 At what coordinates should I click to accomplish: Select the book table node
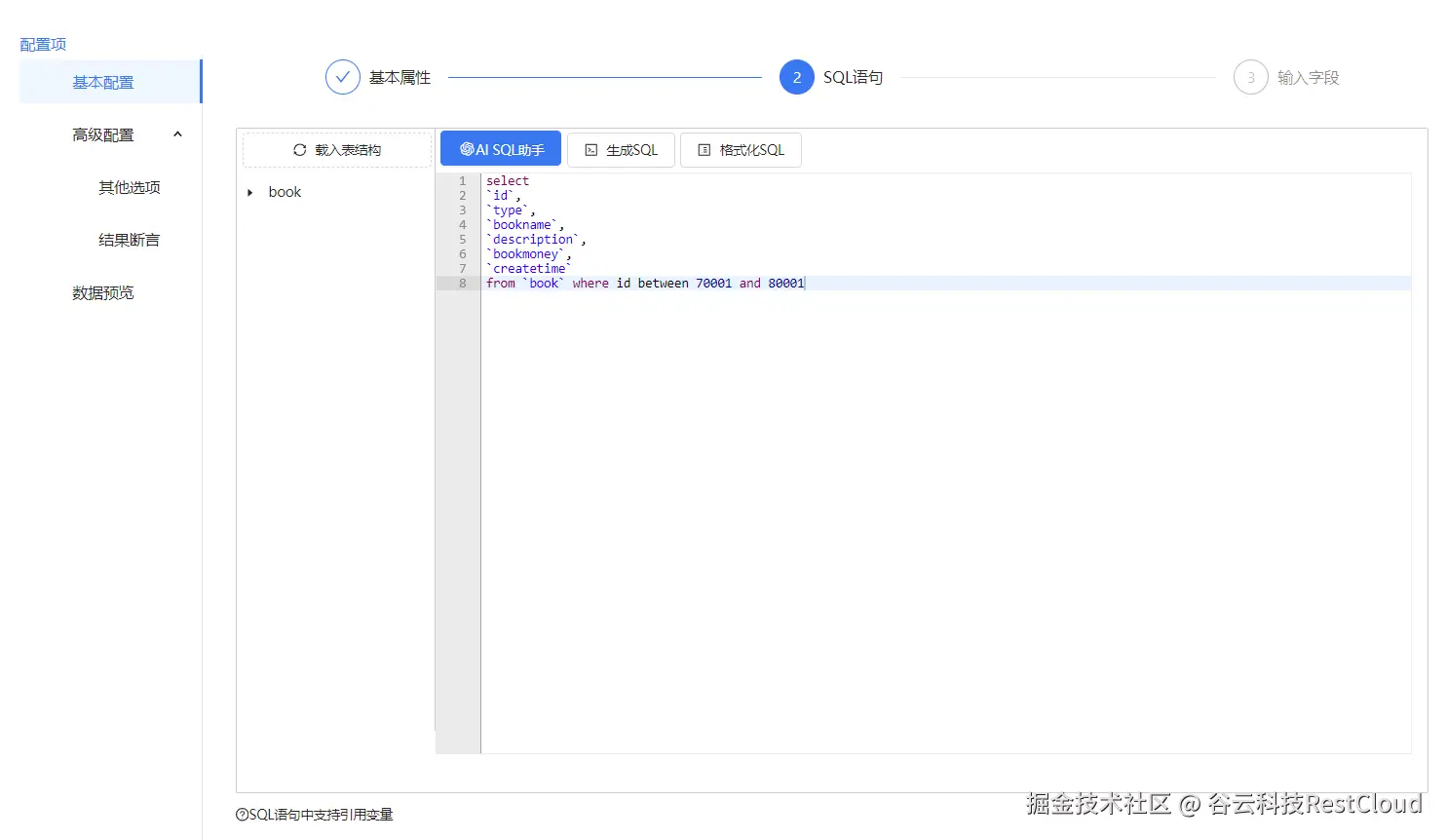tap(285, 192)
